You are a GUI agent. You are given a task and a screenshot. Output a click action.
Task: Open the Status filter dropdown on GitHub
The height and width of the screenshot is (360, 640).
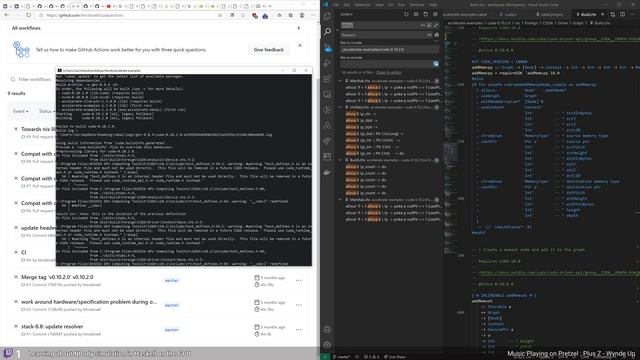pyautogui.click(x=46, y=111)
